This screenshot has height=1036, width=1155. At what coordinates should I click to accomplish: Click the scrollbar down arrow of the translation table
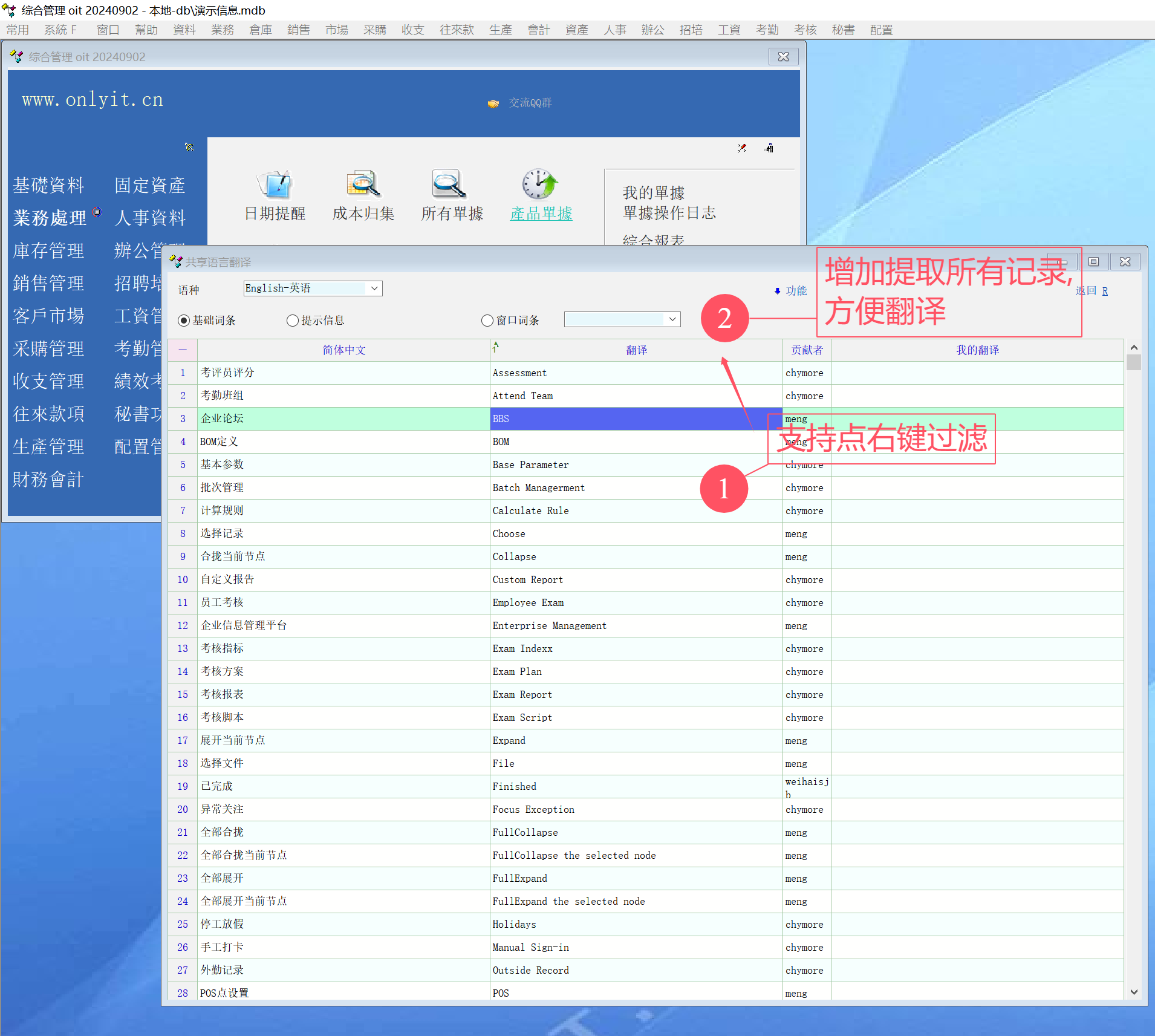[1134, 992]
